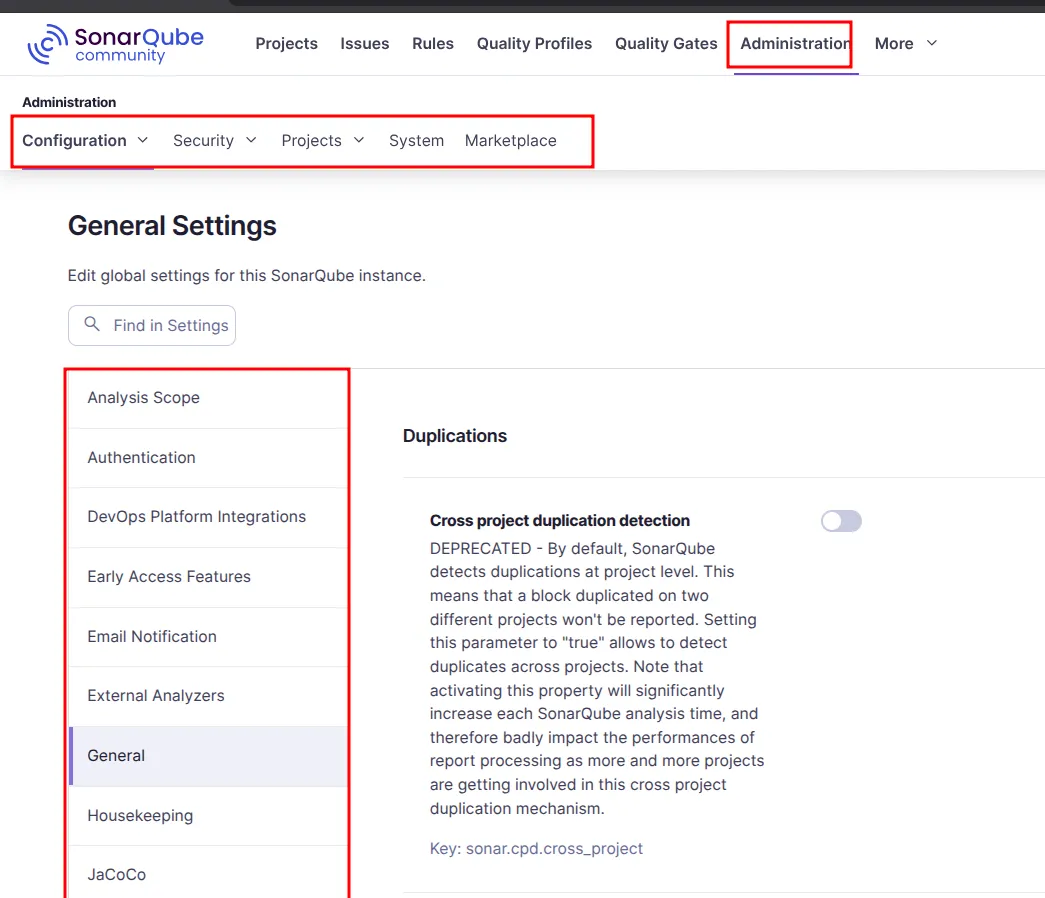The image size is (1045, 898).
Task: Click the 'Administration' breadcrumb heading
Action: pos(69,103)
